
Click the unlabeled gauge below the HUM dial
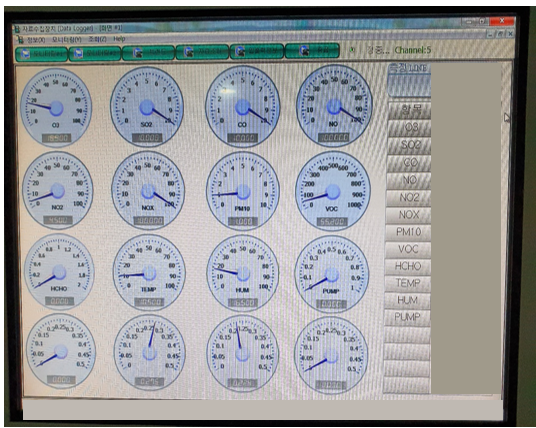(x=242, y=354)
